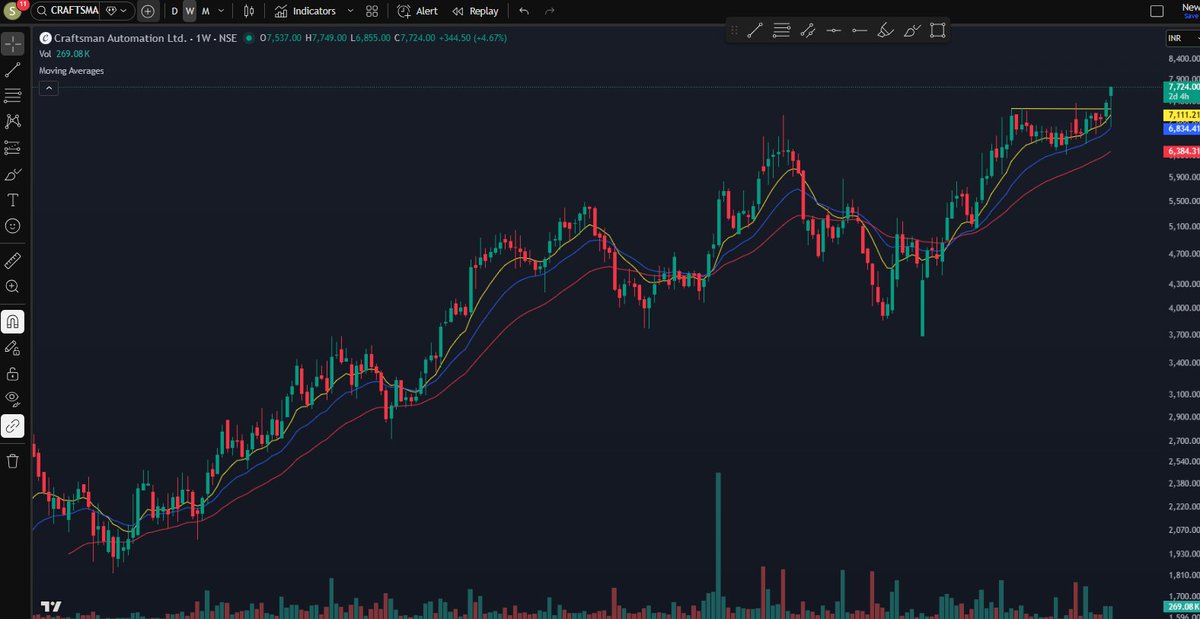Open the forecasting and measurement tools
The height and width of the screenshot is (619, 1200).
[x=12, y=148]
